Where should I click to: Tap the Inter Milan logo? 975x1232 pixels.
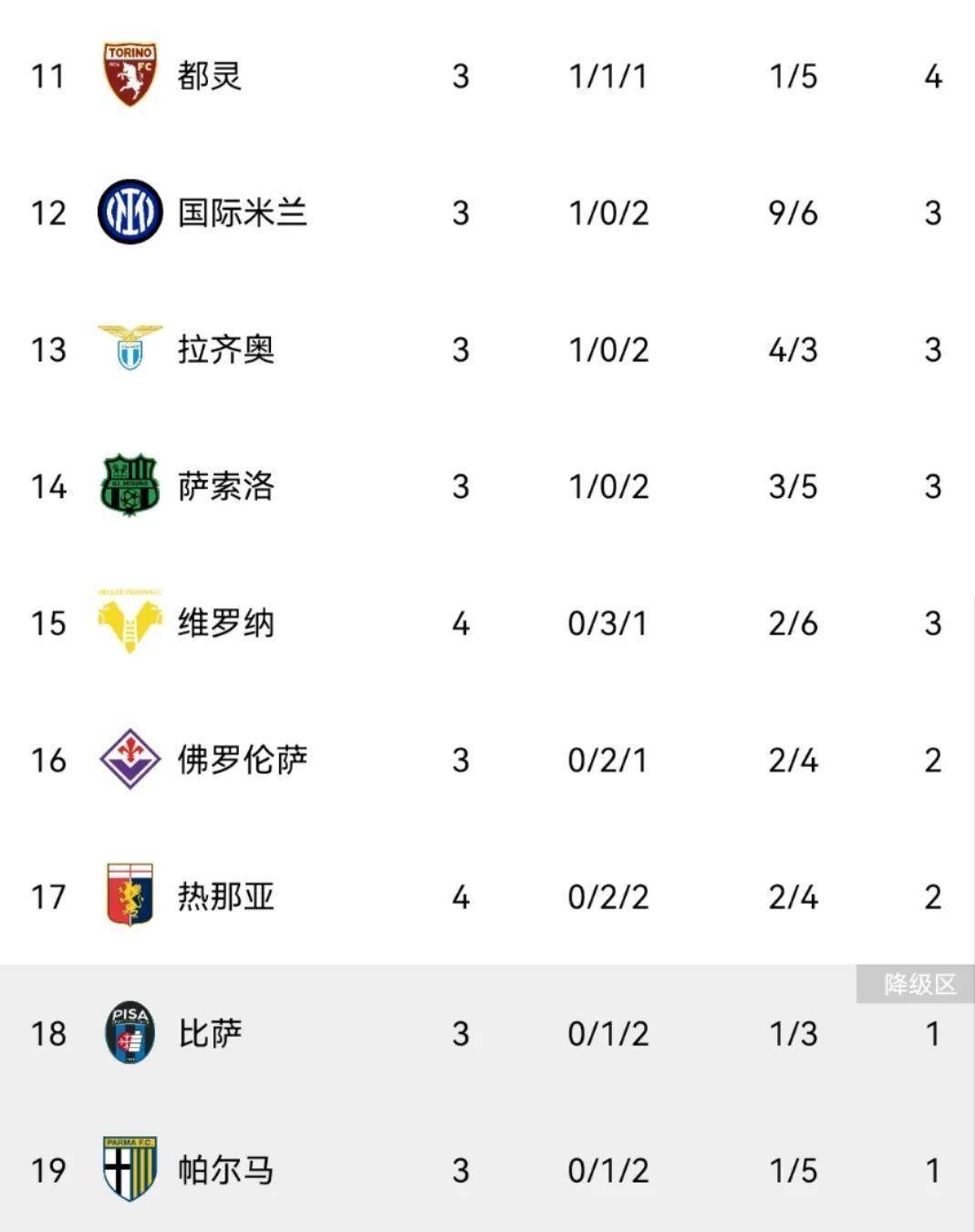click(x=130, y=212)
